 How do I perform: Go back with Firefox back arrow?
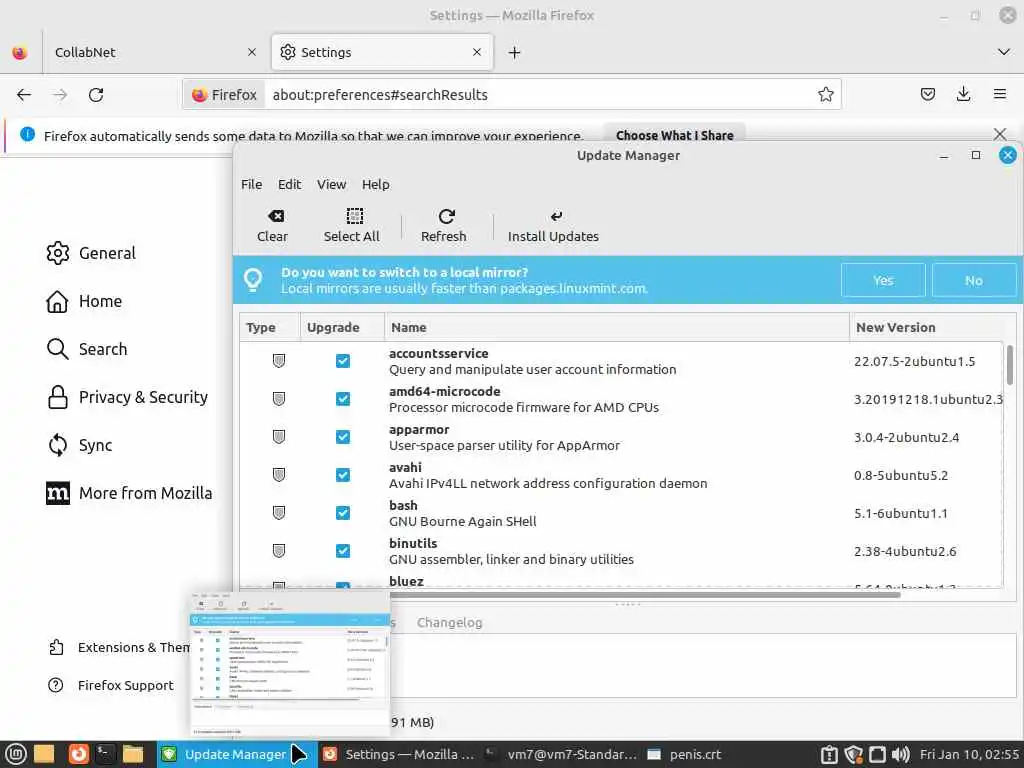[x=24, y=95]
